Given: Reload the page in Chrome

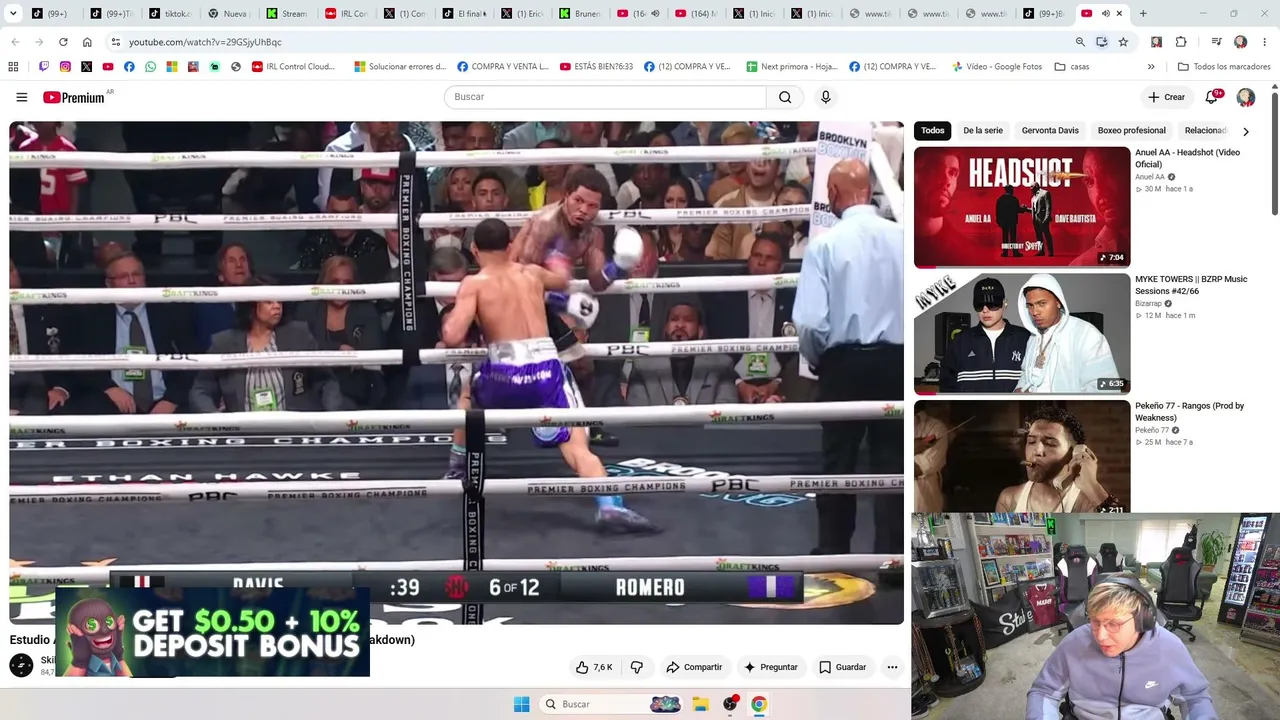Looking at the screenshot, I should pos(63,42).
